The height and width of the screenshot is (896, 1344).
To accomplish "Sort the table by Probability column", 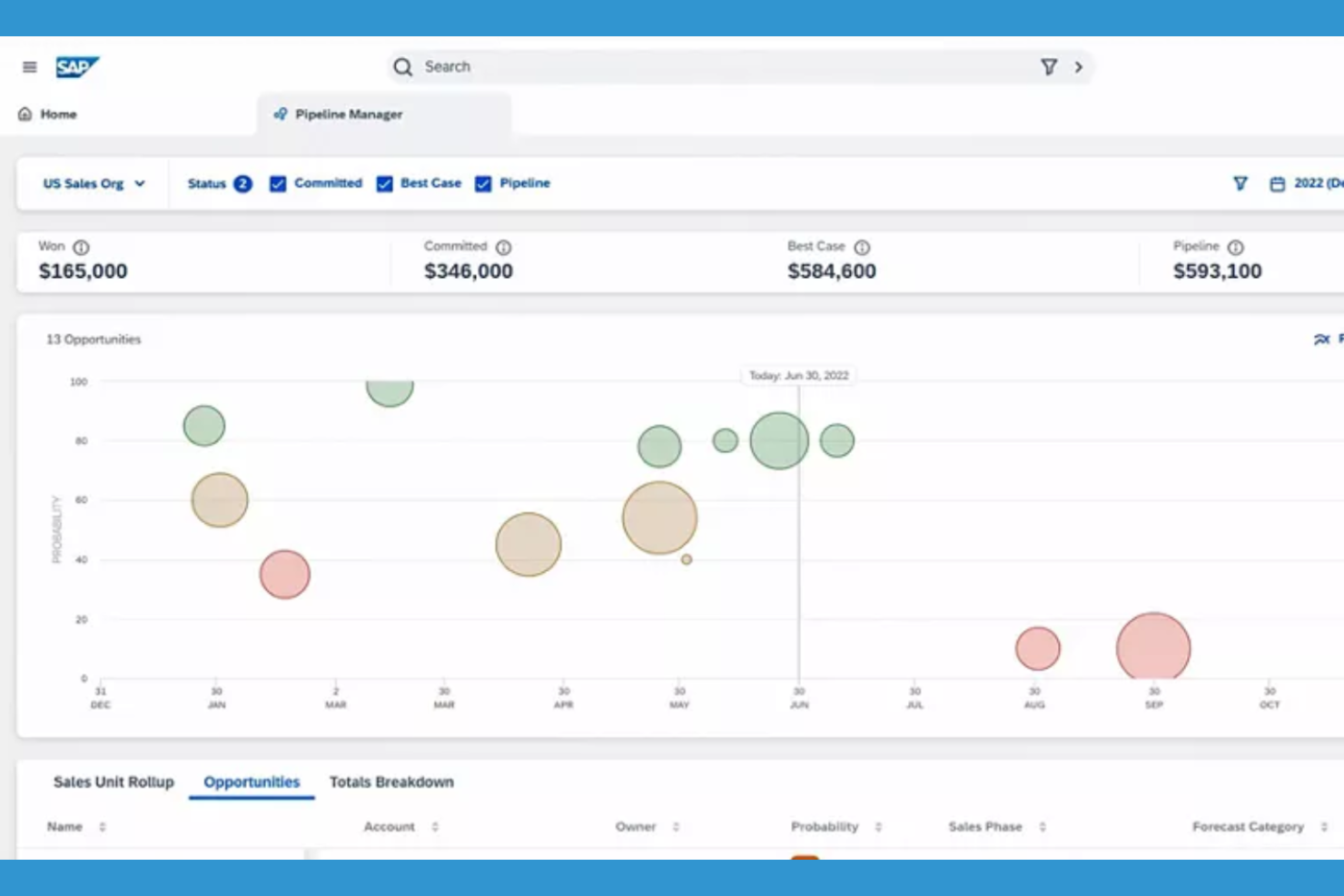I will [877, 826].
